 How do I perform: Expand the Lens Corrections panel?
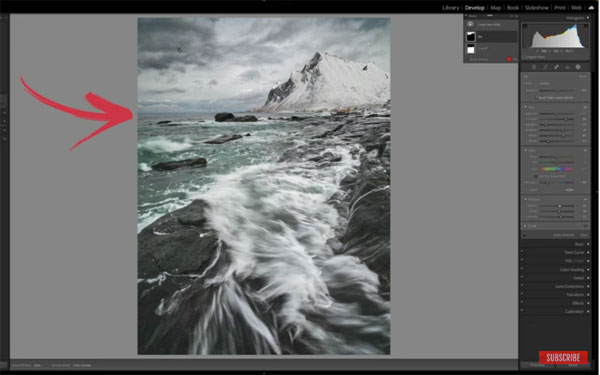pos(569,286)
